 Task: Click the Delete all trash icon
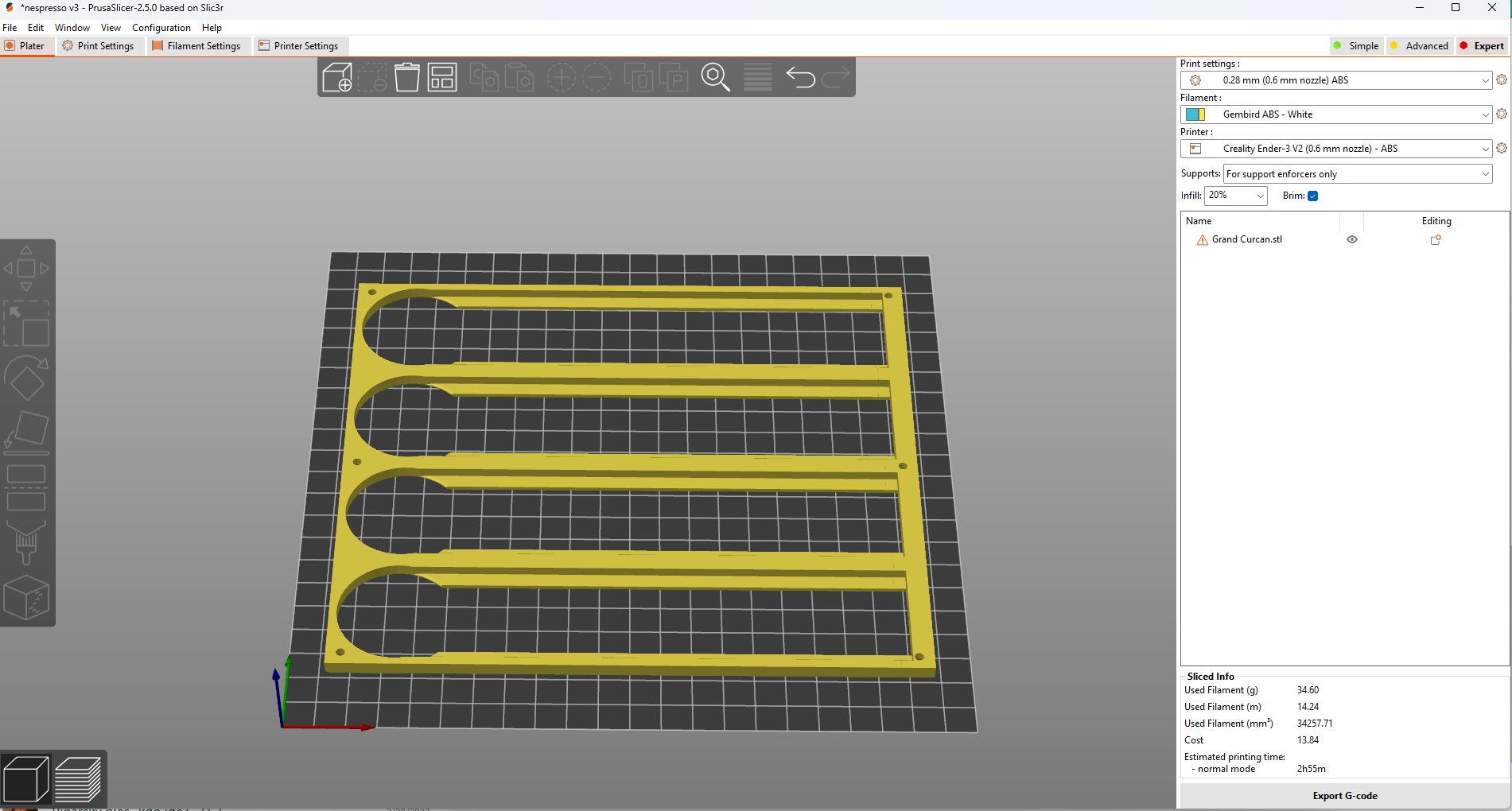click(x=407, y=77)
